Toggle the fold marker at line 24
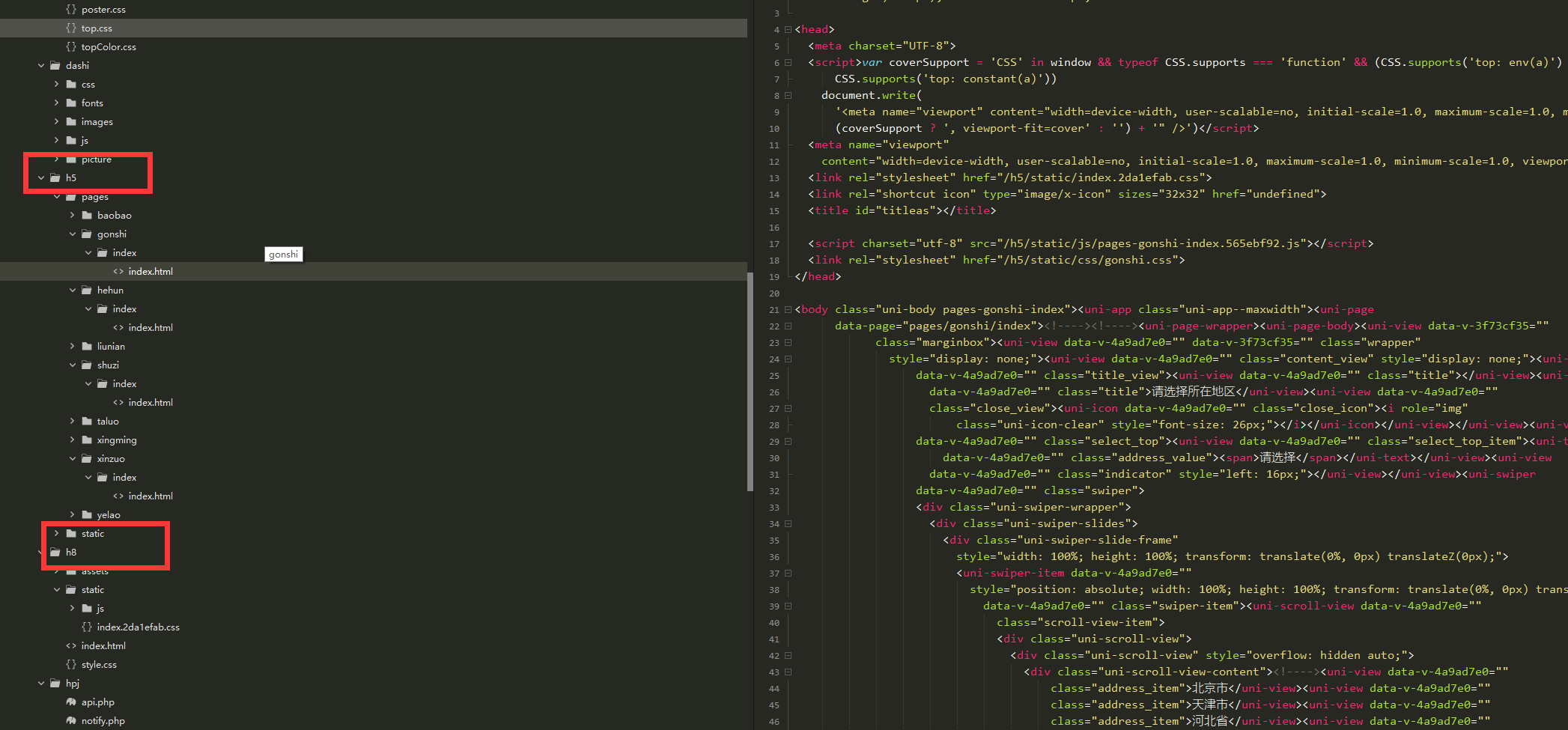Screen dimensions: 1568x730 click(788, 359)
